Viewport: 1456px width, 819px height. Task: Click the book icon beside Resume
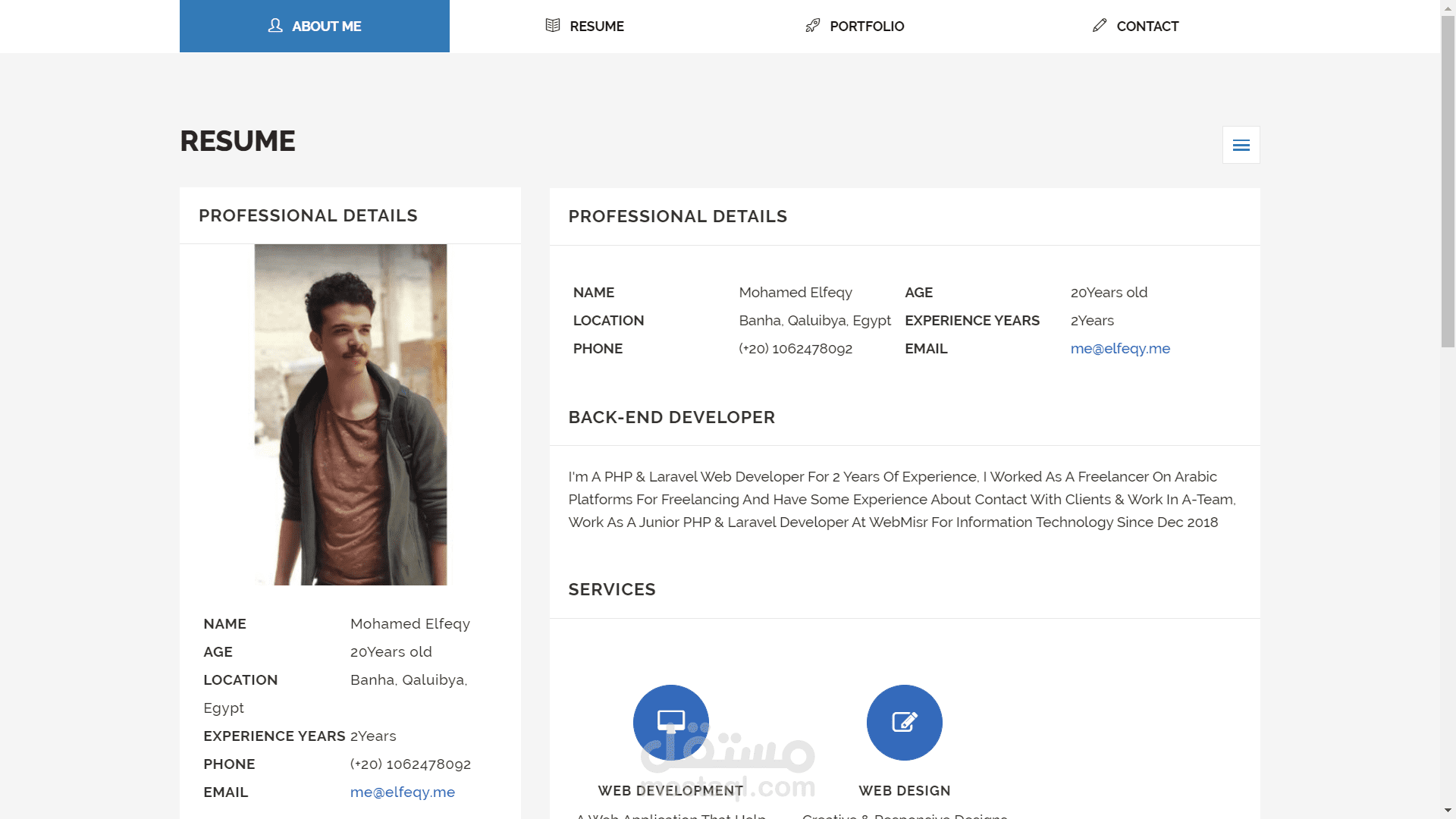click(553, 26)
